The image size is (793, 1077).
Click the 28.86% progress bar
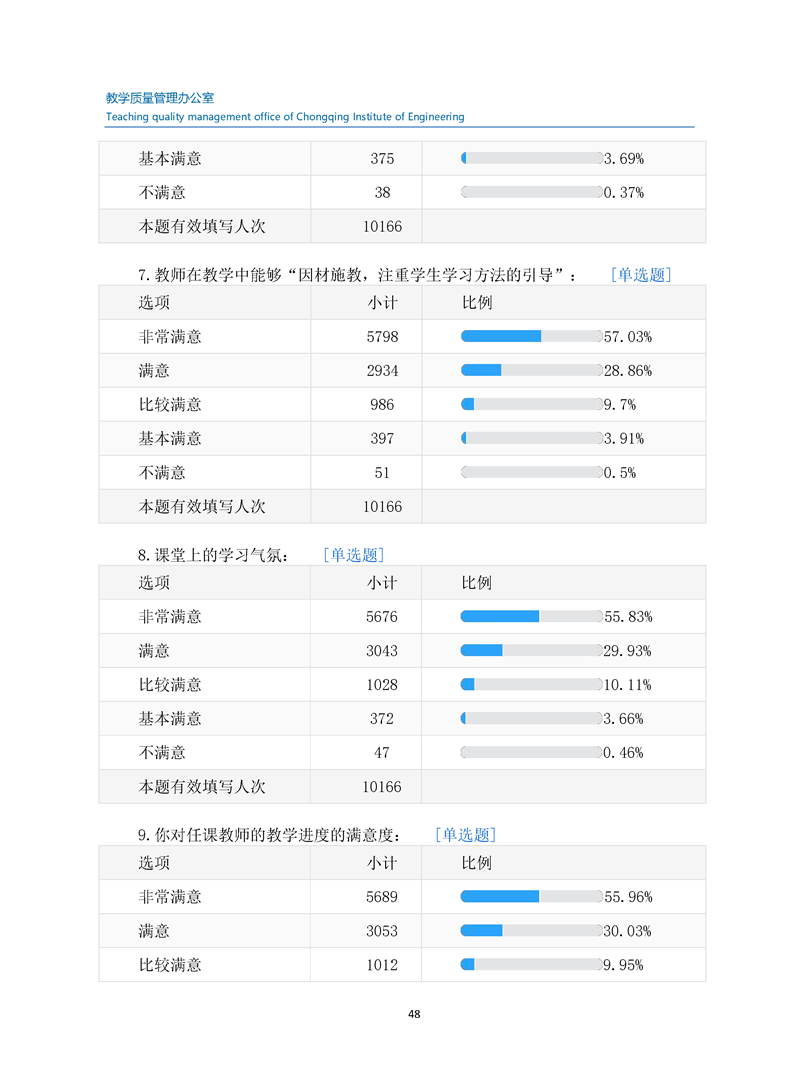pos(531,371)
